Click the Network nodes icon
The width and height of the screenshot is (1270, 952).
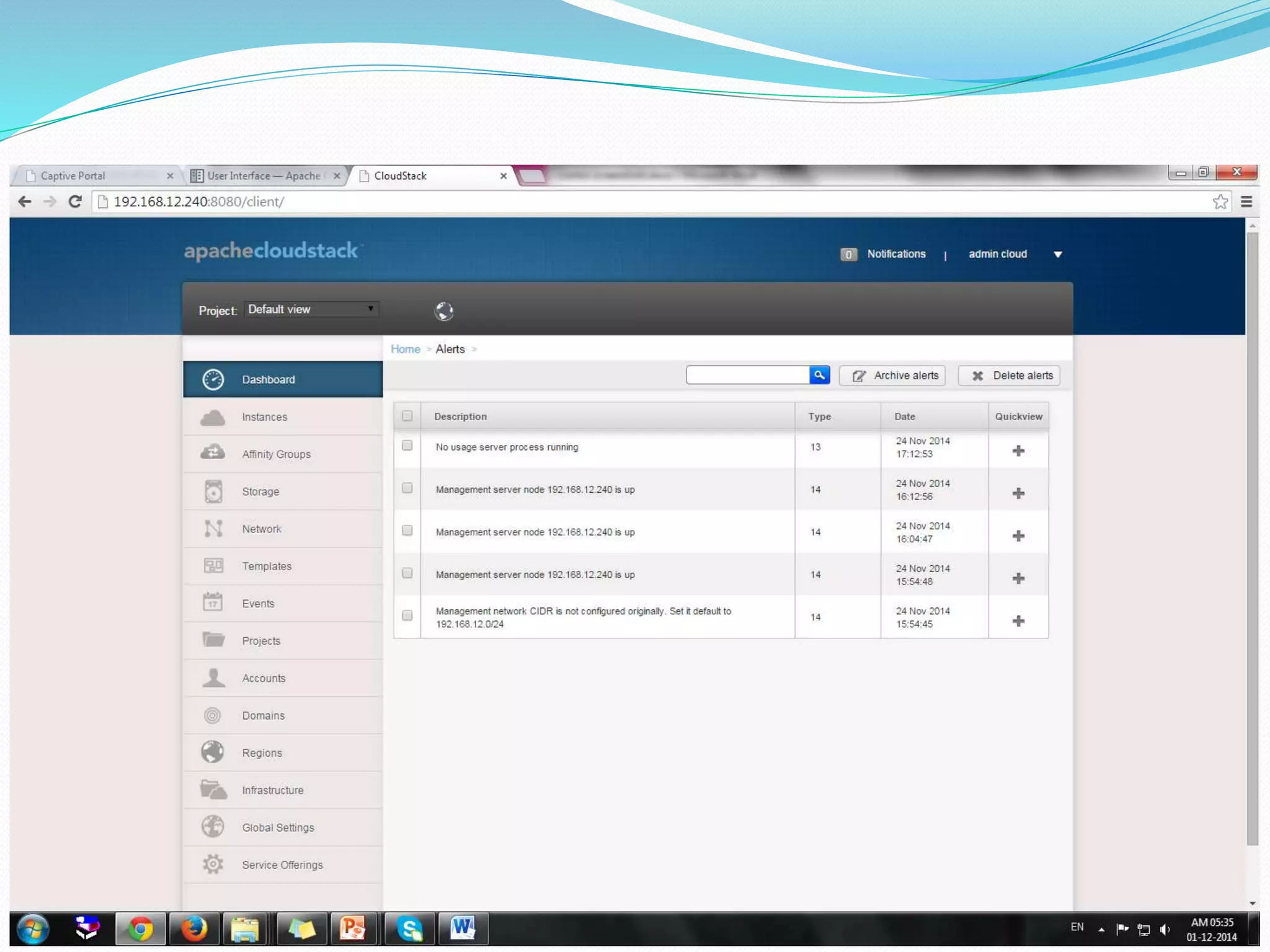[213, 529]
